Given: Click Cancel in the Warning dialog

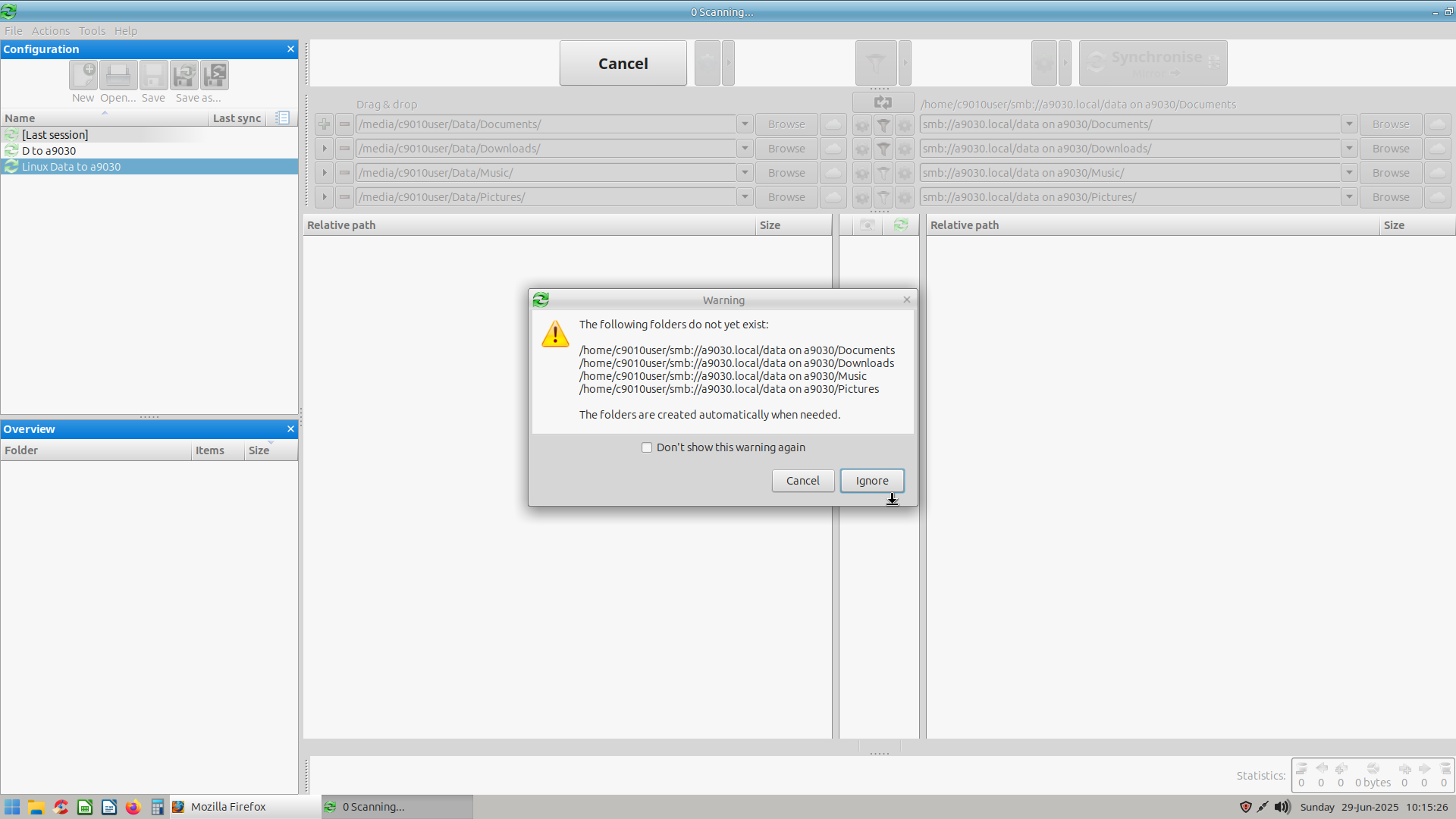Looking at the screenshot, I should tap(803, 481).
